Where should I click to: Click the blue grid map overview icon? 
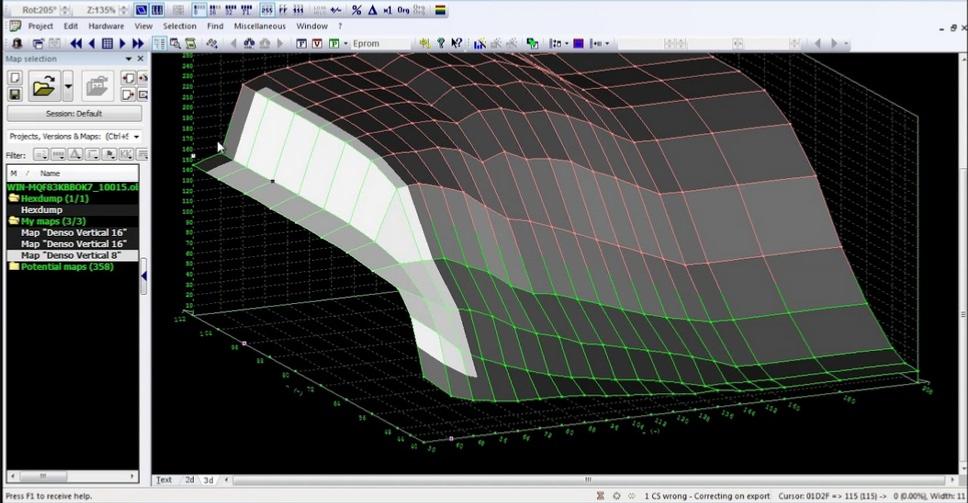pyautogui.click(x=107, y=43)
